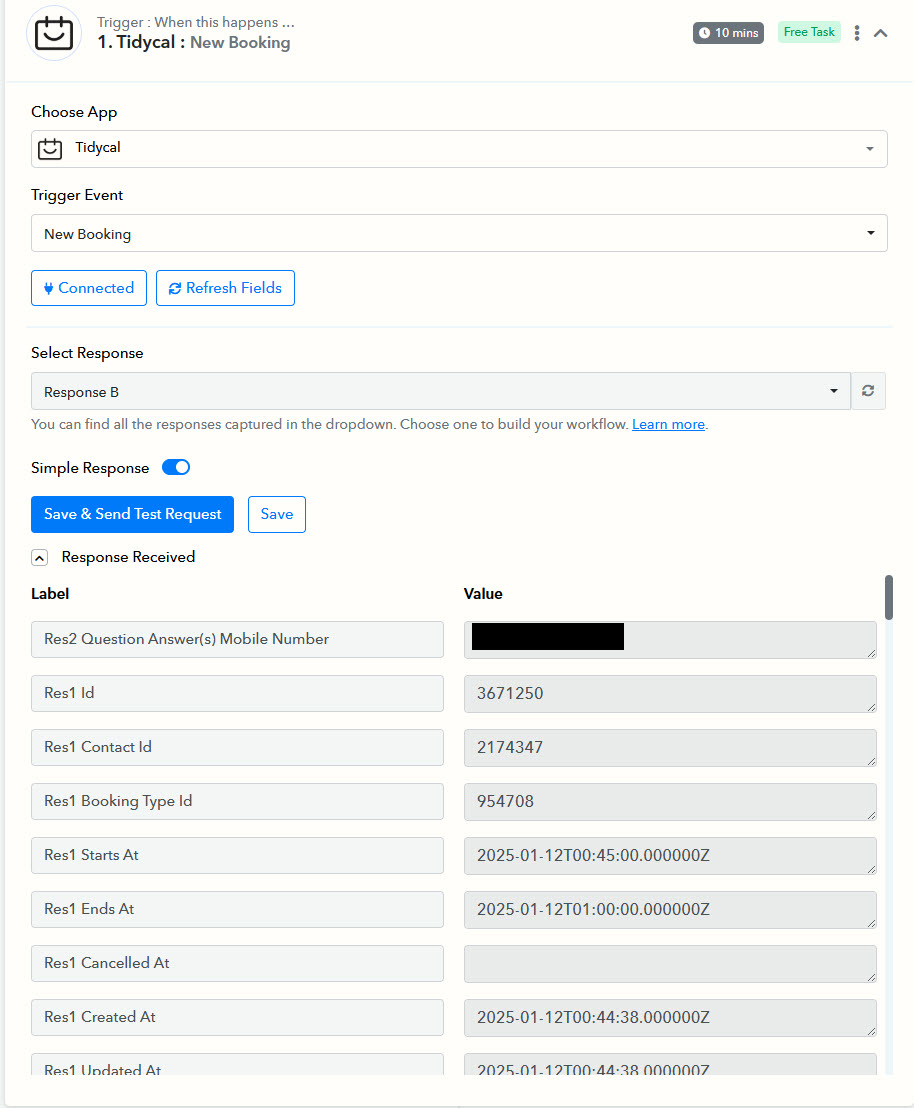Image resolution: width=914 pixels, height=1108 pixels.
Task: Click the Tidycal calendar icon in step header
Action: tap(54, 33)
